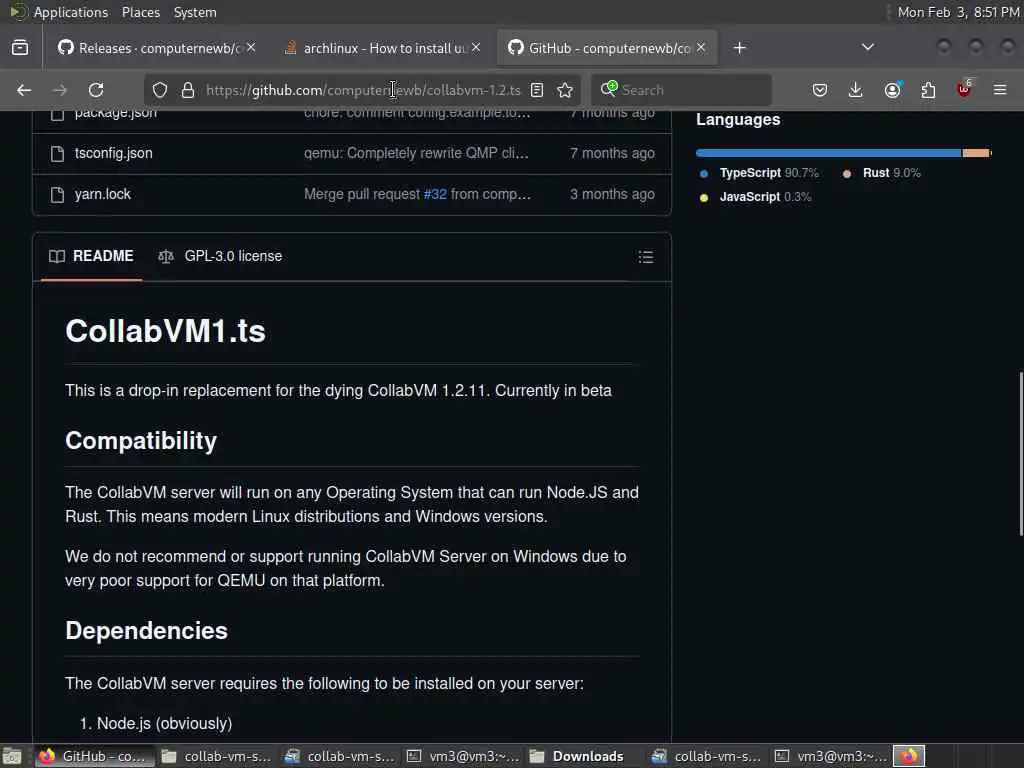Click the blue TypeScript segment of language bar
Image resolution: width=1024 pixels, height=768 pixels.
[829, 153]
